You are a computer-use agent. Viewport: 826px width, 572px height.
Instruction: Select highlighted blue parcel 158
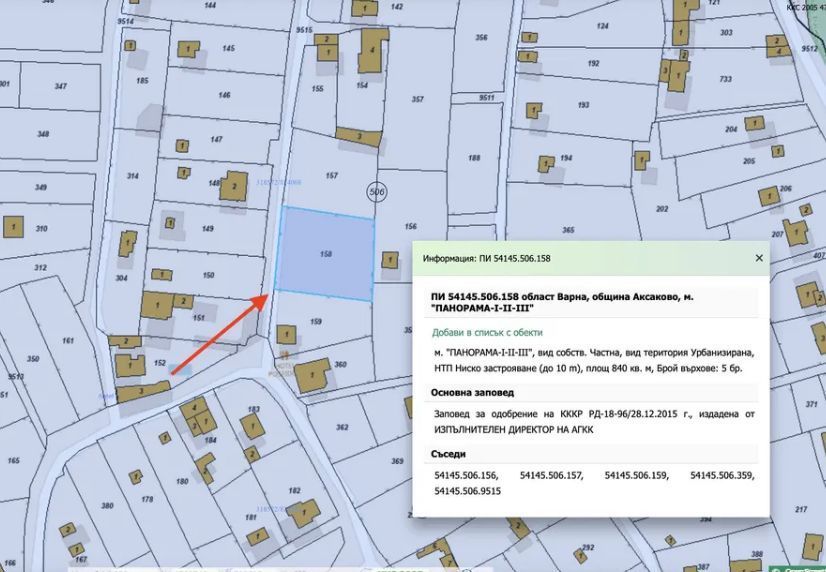(x=325, y=254)
